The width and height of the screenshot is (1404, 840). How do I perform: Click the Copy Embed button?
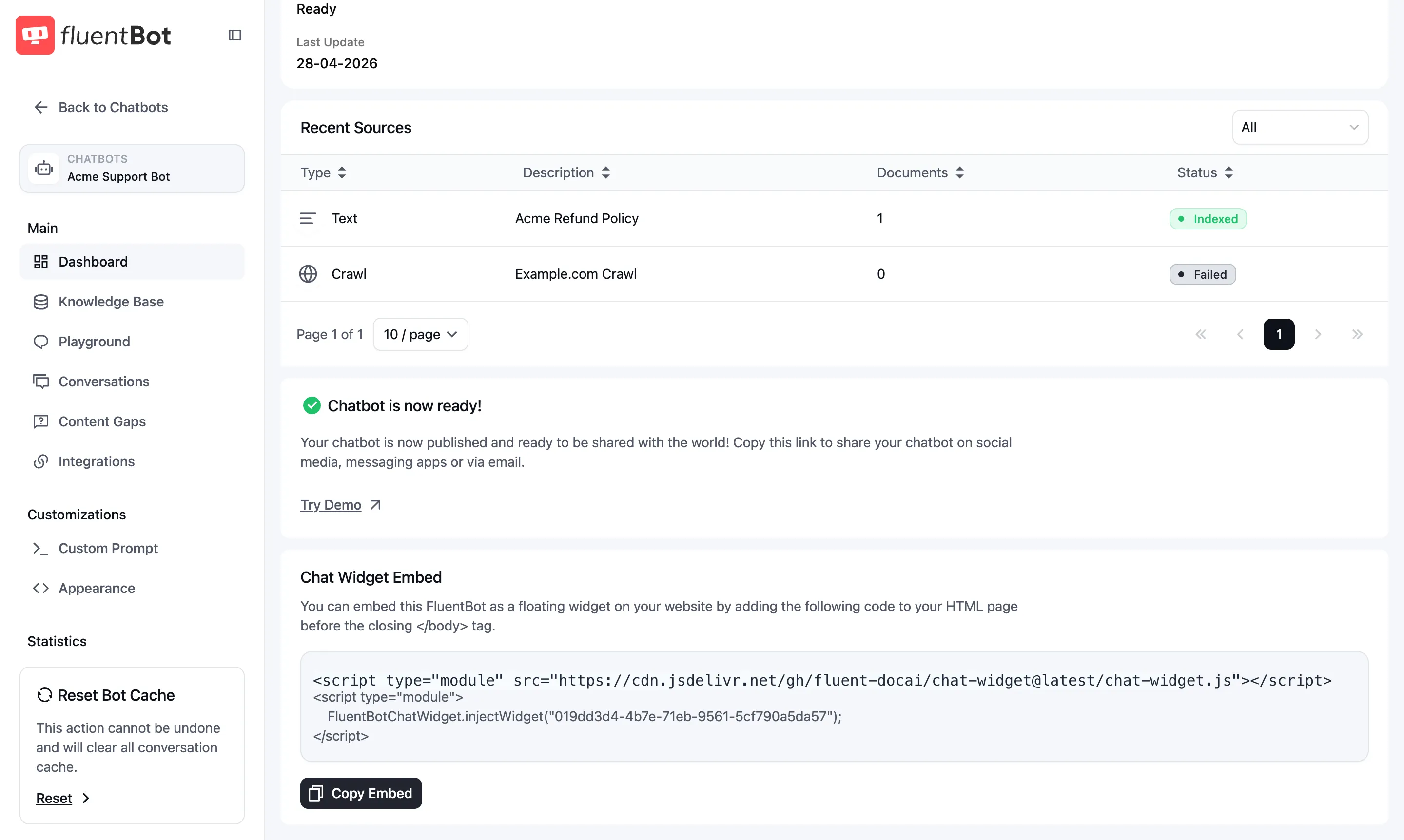coord(361,793)
